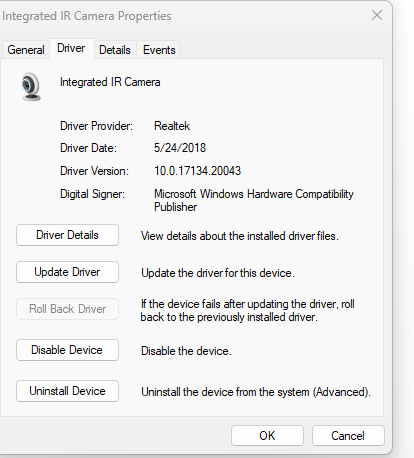Click the "Driver Date:" label
This screenshot has width=414, height=458.
click(x=88, y=148)
